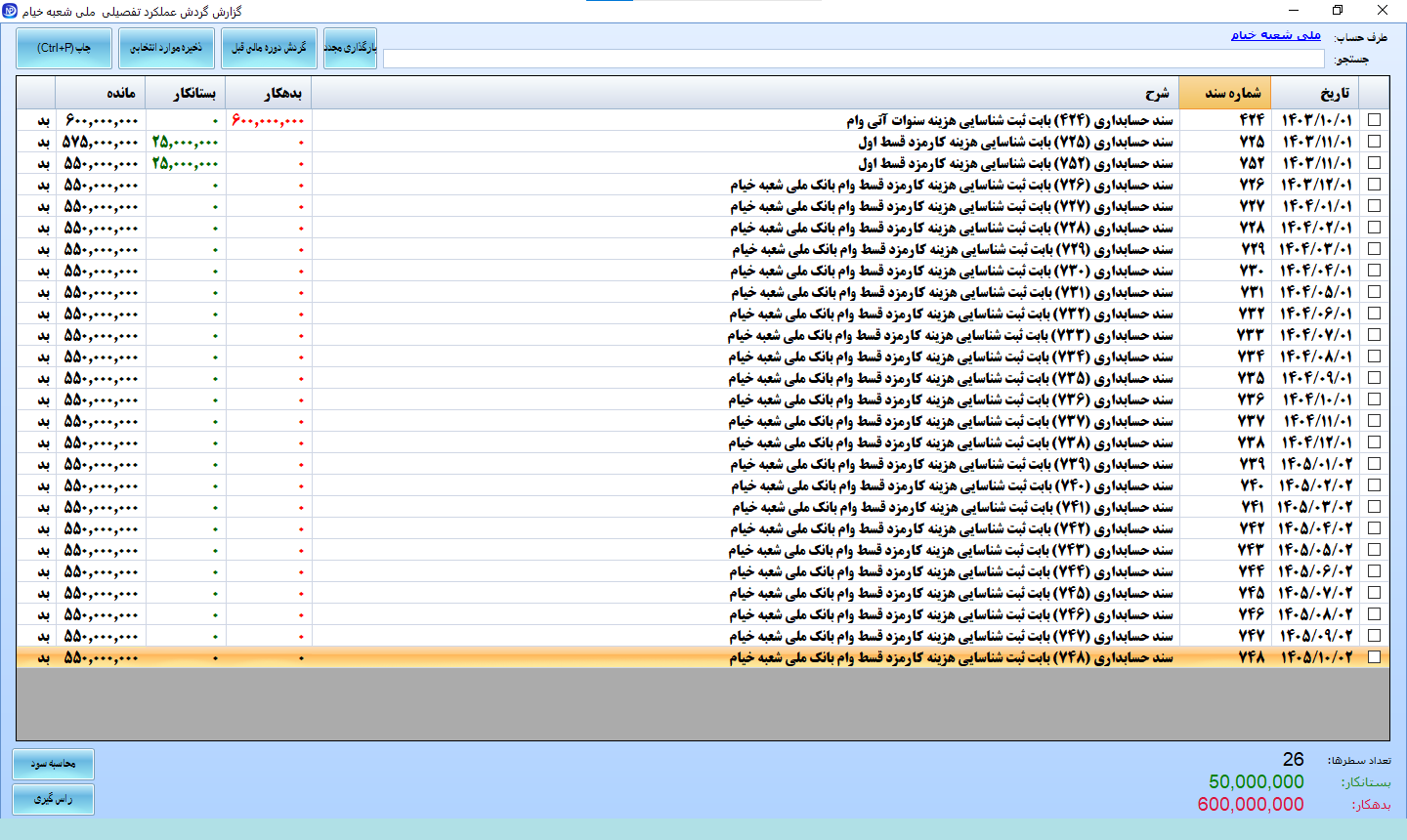
Task: Select date ۱۴۰۴/۰۸/۰۱ cell
Action: click(x=1316, y=357)
